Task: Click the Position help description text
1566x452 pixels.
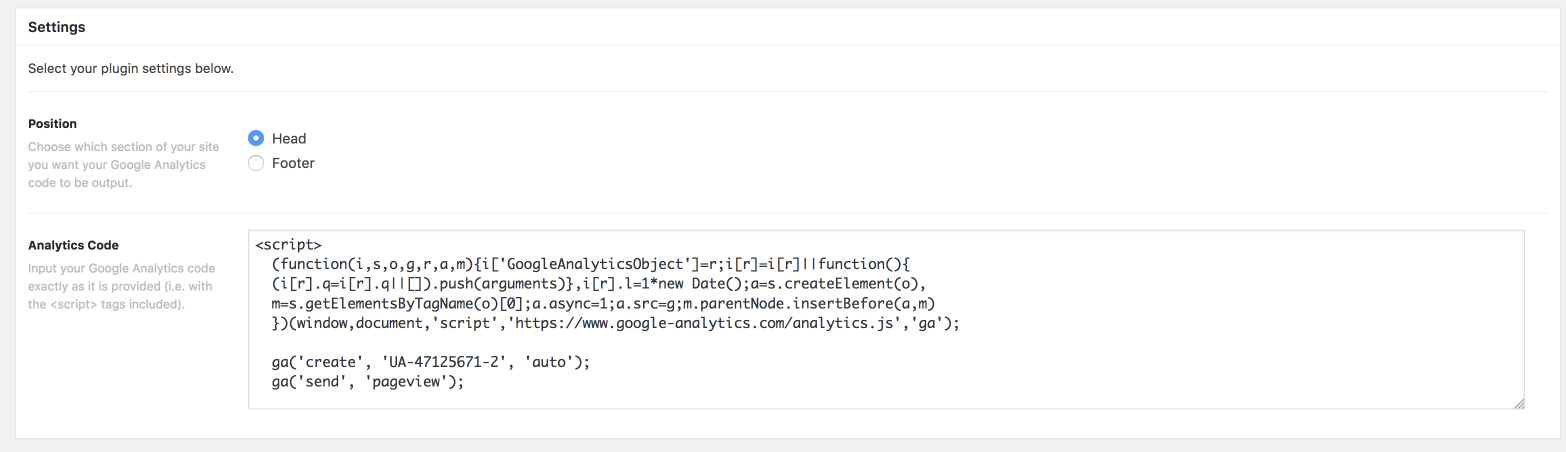Action: (x=123, y=165)
